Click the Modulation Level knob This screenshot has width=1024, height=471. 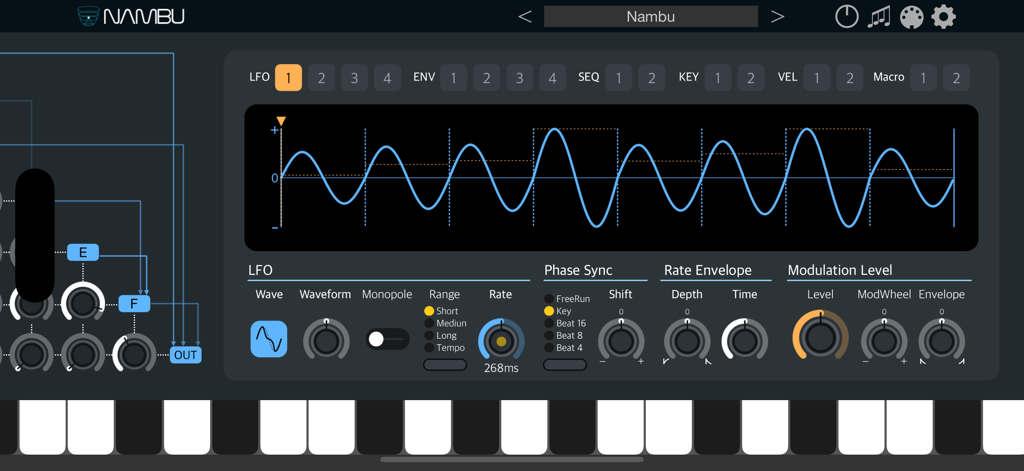tap(820, 336)
